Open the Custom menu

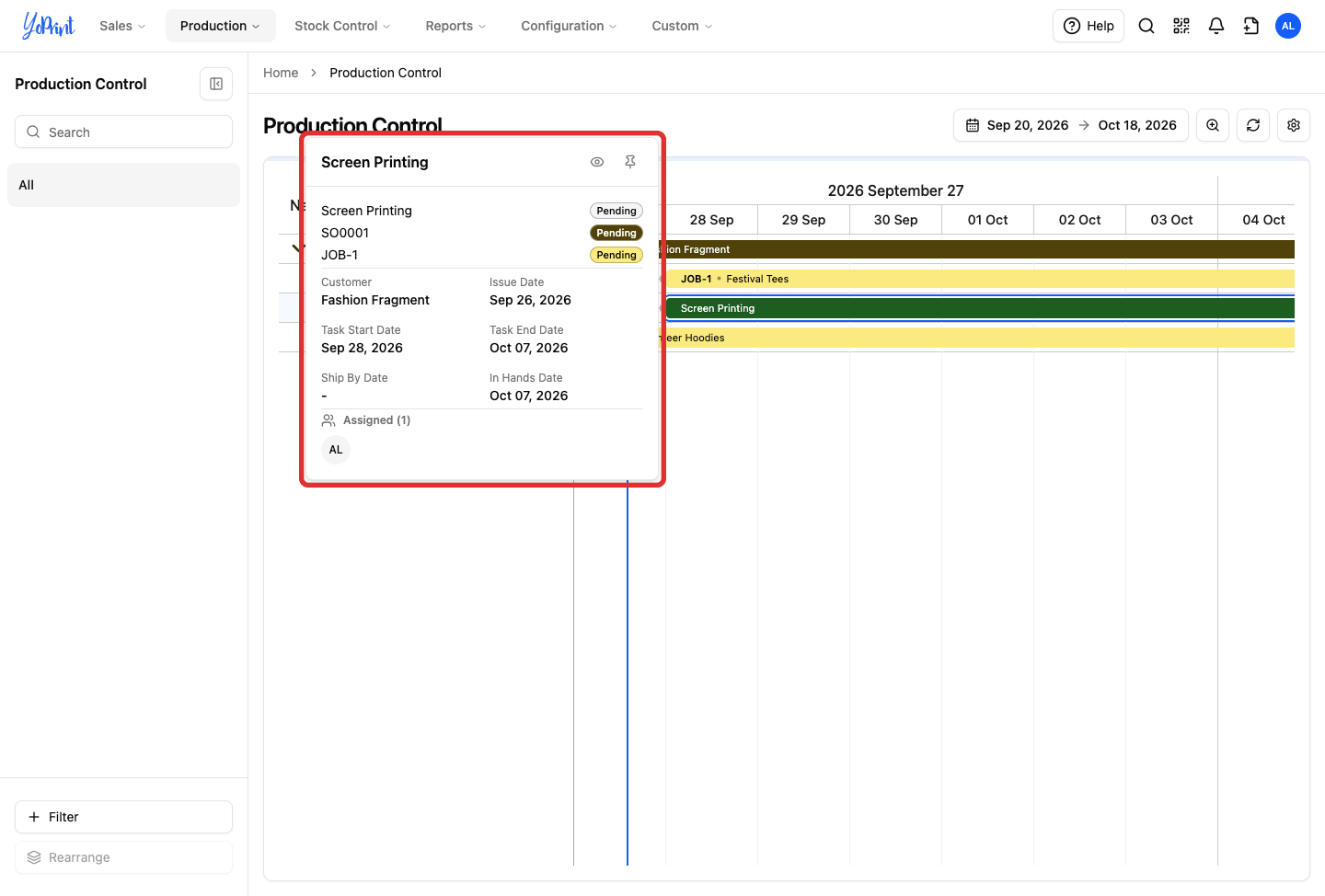[682, 26]
